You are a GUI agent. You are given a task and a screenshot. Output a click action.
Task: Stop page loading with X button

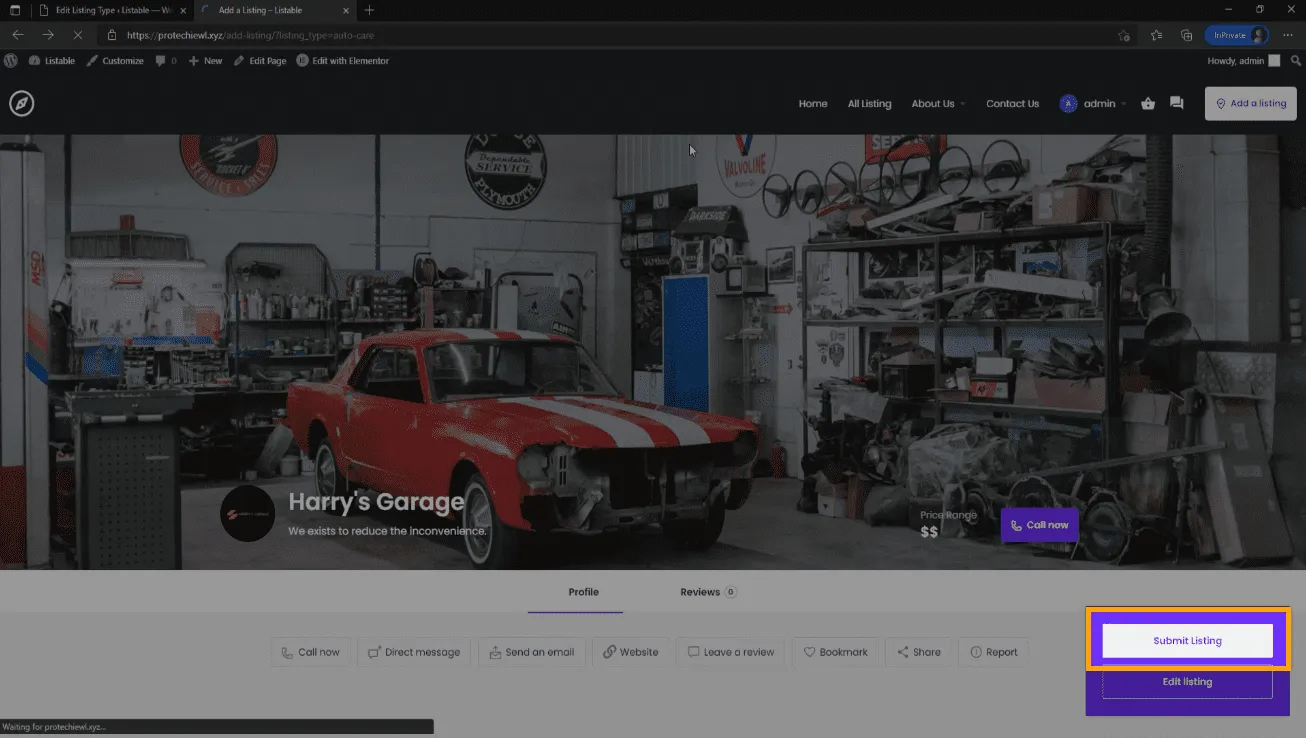click(78, 35)
